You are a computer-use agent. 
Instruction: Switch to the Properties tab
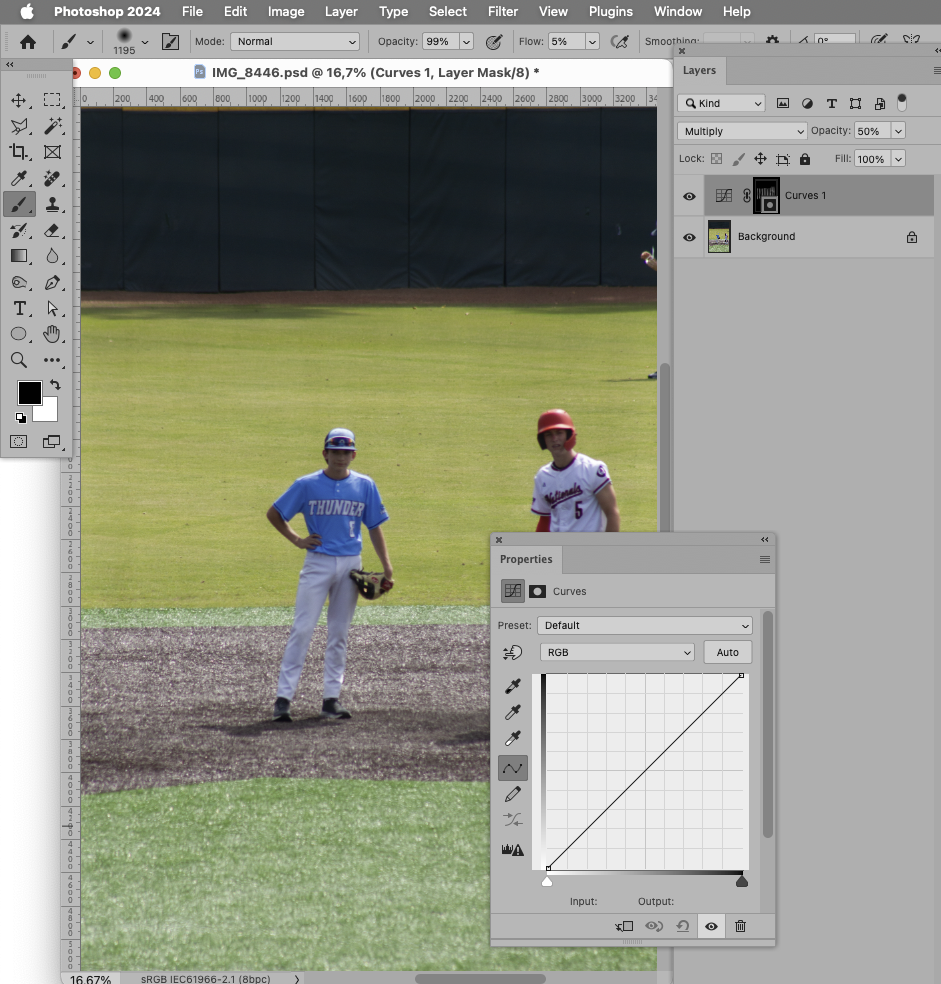(x=526, y=559)
